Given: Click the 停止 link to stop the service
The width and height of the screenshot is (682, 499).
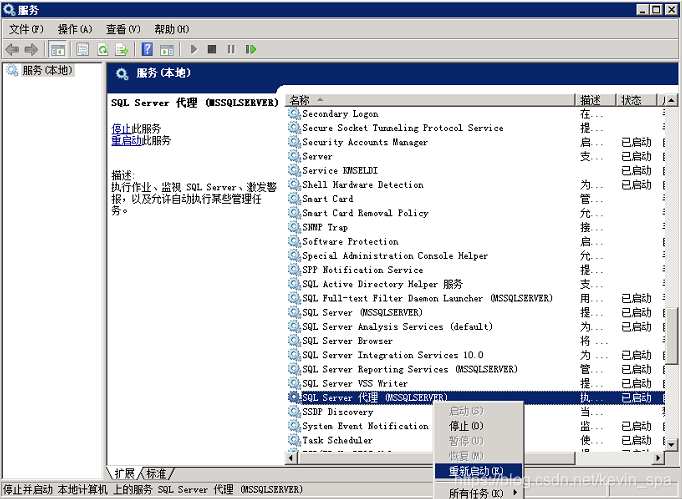Looking at the screenshot, I should 121,129.
